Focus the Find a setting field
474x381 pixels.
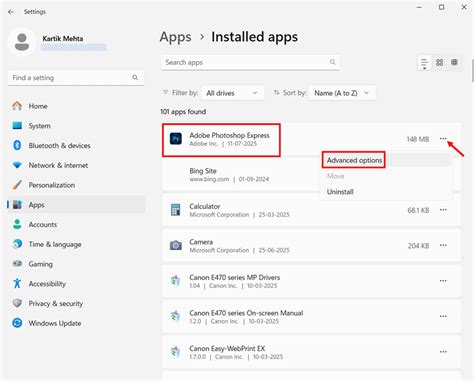pos(76,78)
